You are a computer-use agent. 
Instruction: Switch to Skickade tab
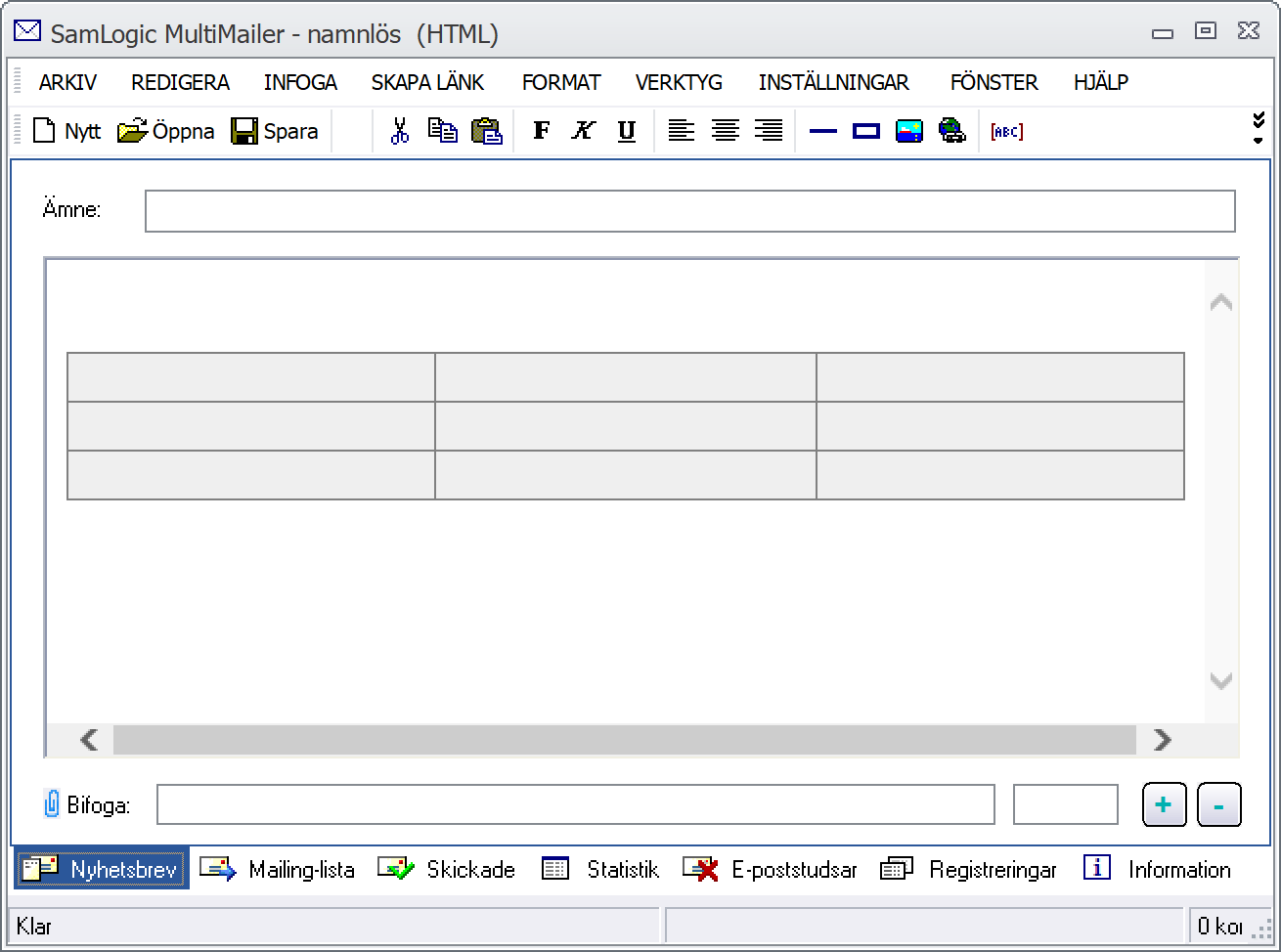[447, 869]
